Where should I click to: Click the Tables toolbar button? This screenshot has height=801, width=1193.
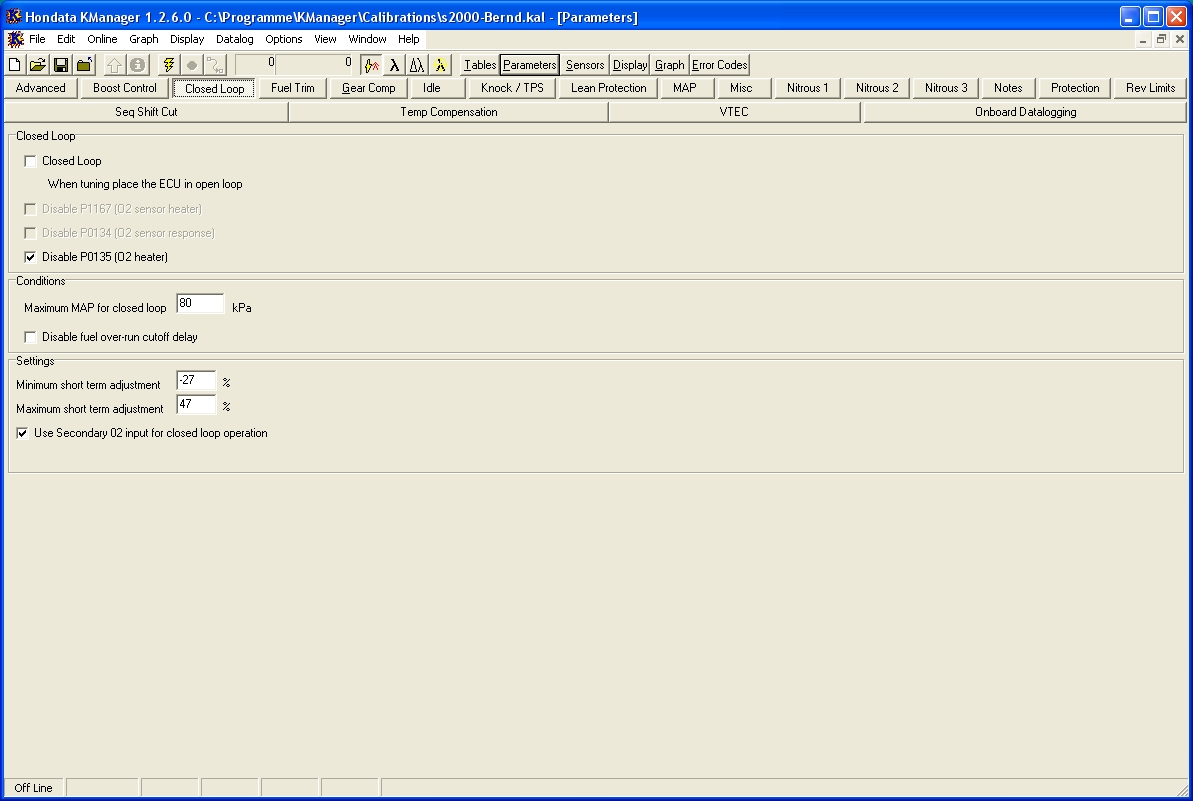click(480, 65)
